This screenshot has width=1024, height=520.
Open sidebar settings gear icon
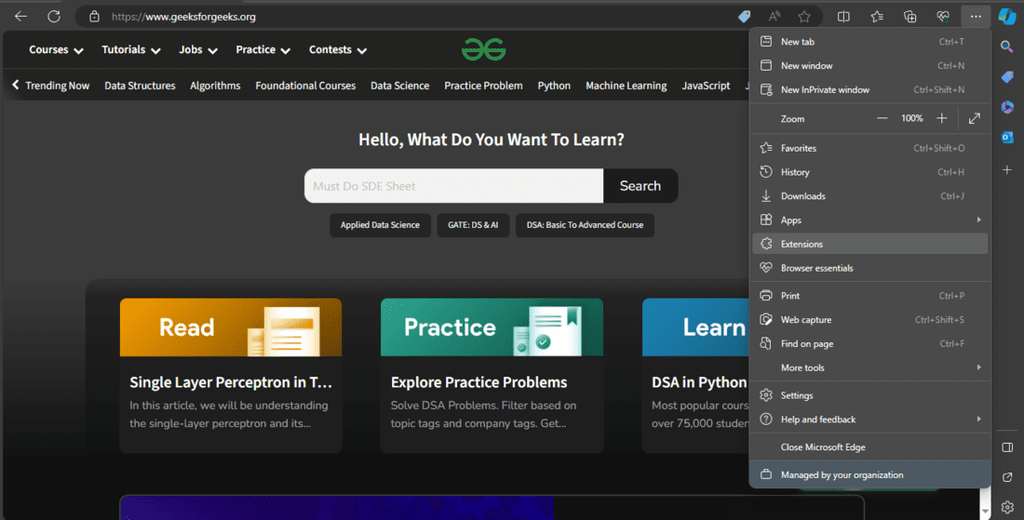point(1007,507)
